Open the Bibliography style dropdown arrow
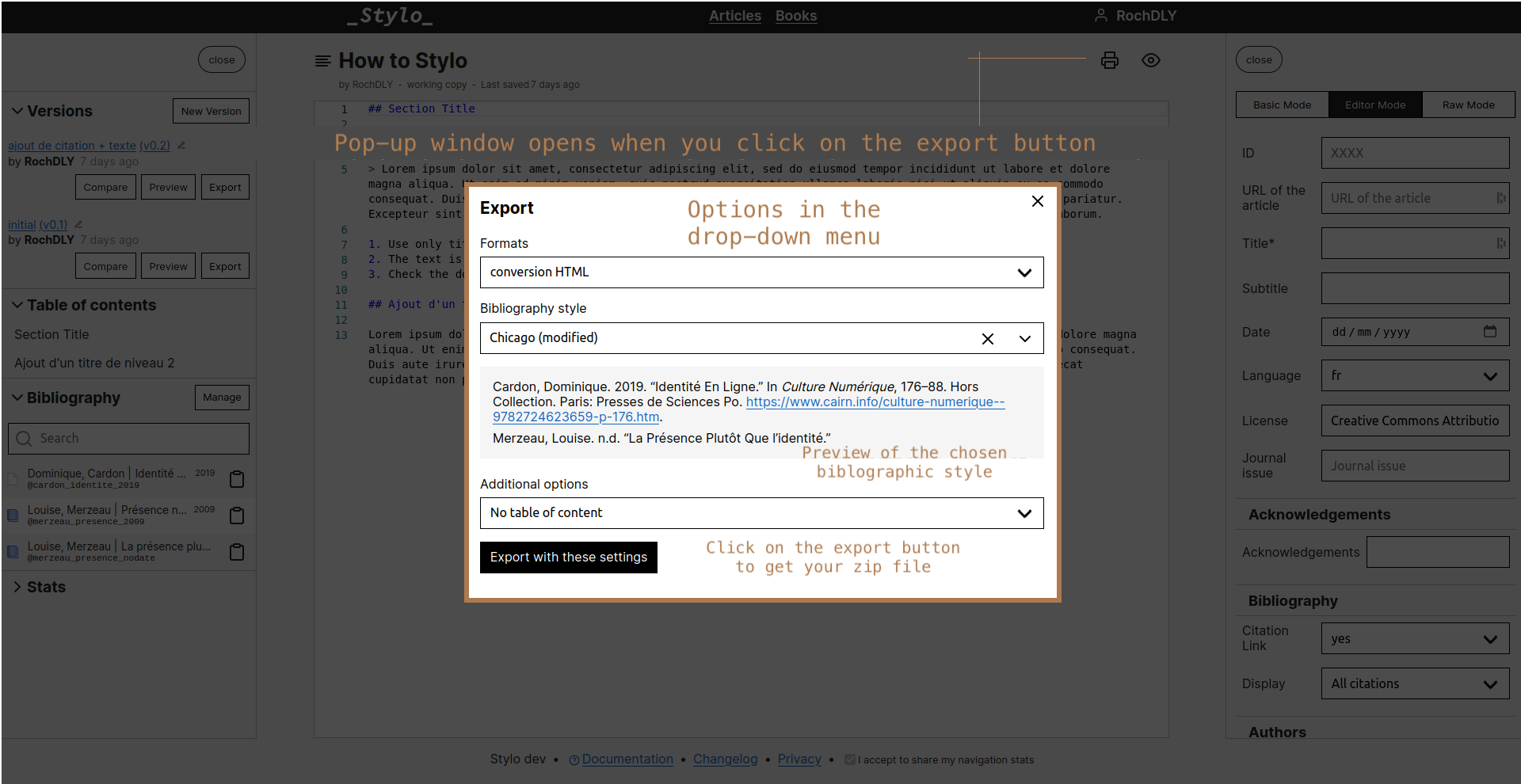Screen dimensions: 1521x784 pos(1025,339)
